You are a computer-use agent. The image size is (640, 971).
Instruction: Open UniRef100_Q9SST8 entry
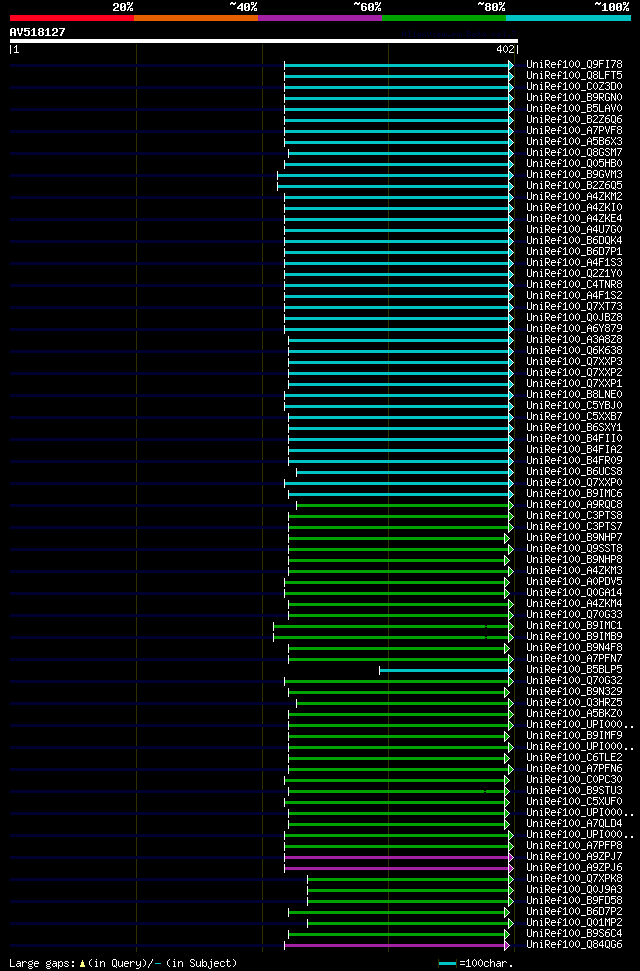[574, 549]
